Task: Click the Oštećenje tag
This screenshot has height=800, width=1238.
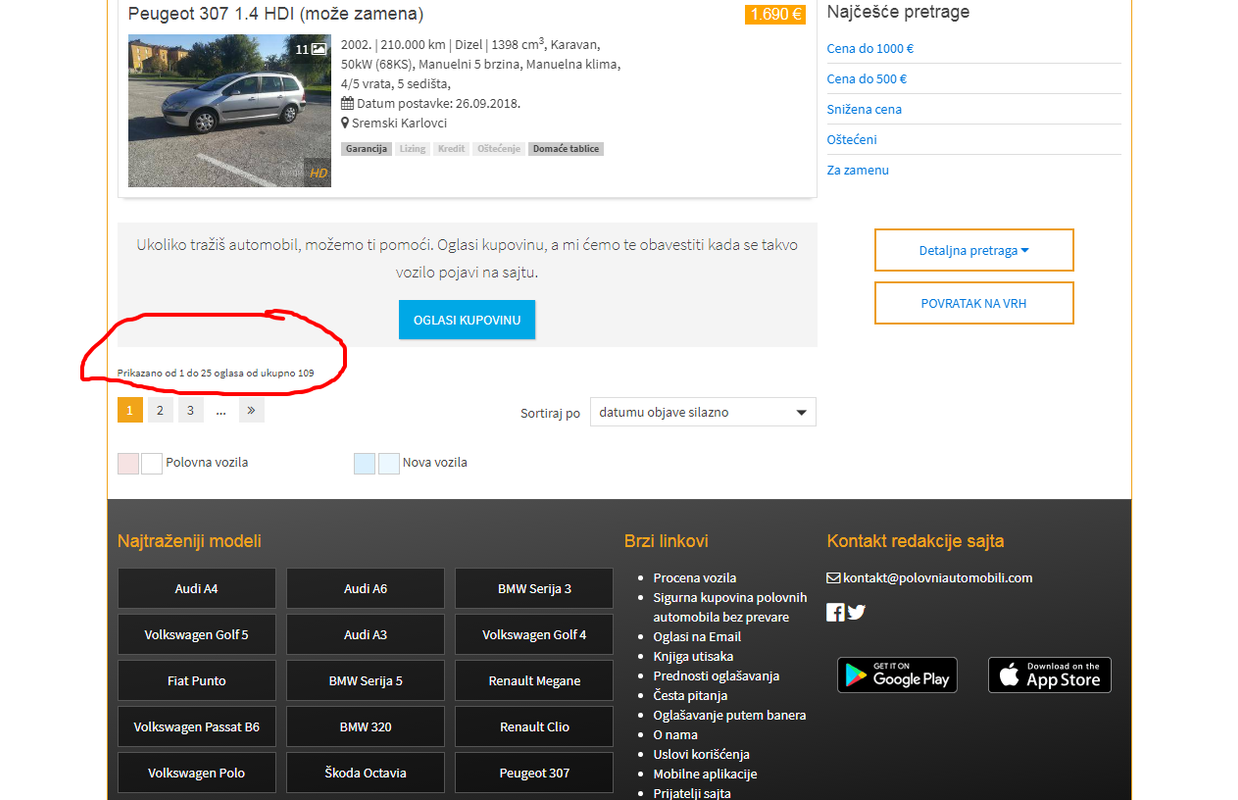Action: (498, 149)
